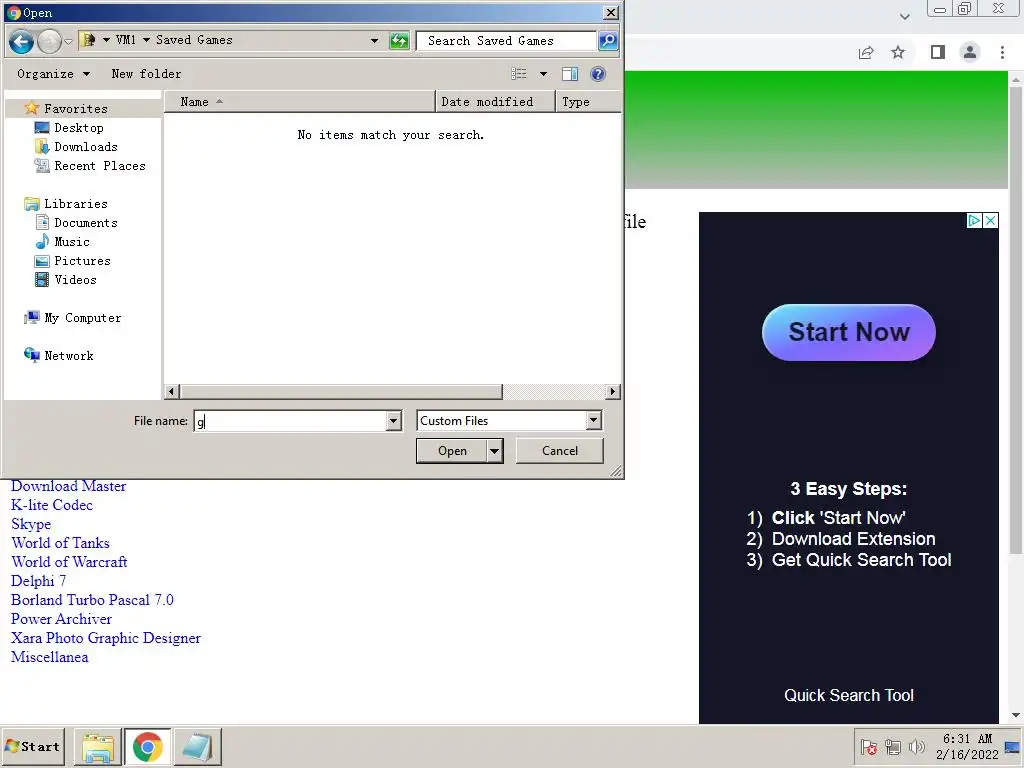Click the search magnifier icon

click(x=608, y=41)
